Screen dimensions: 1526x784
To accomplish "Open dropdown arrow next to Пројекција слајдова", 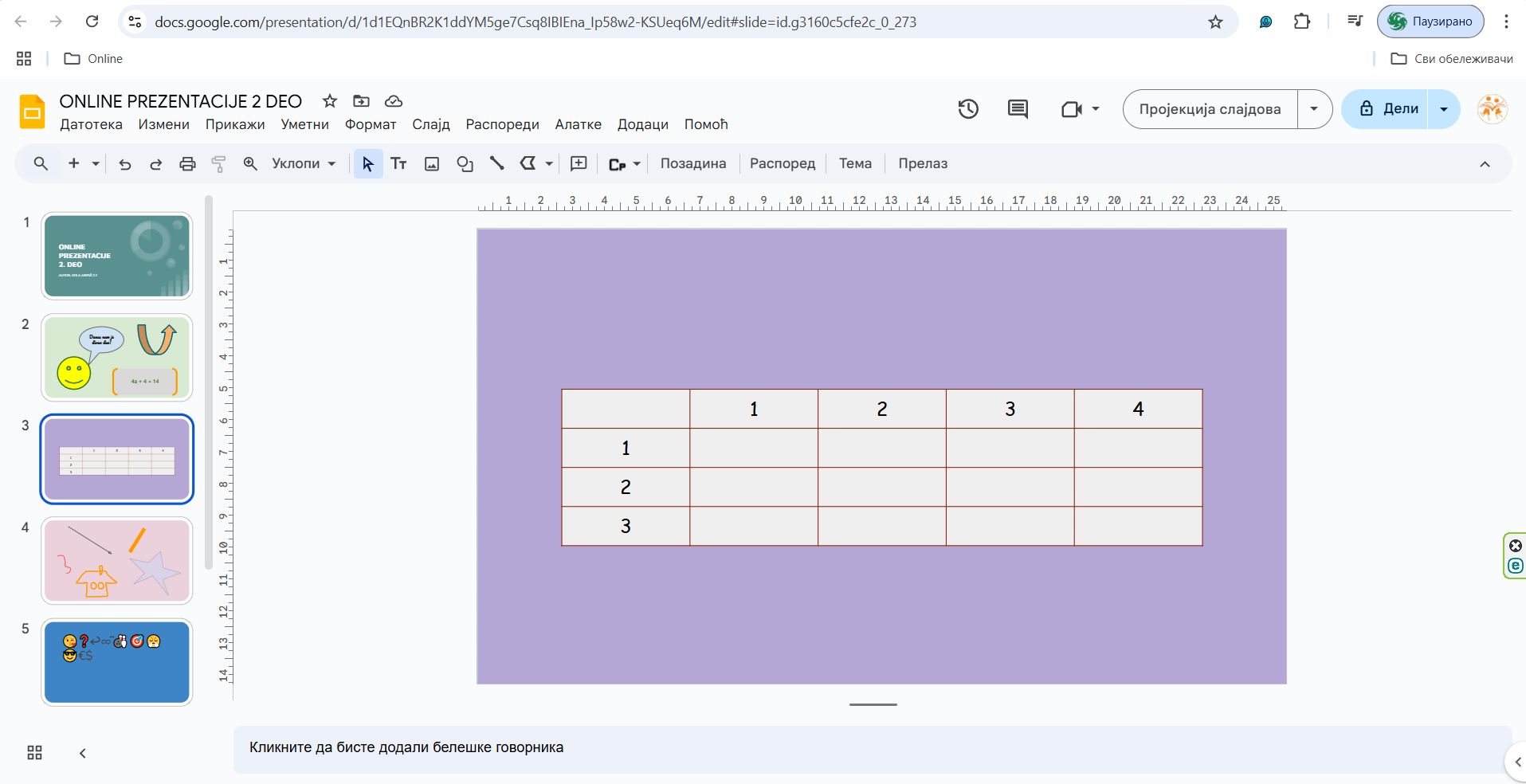I will click(x=1314, y=109).
